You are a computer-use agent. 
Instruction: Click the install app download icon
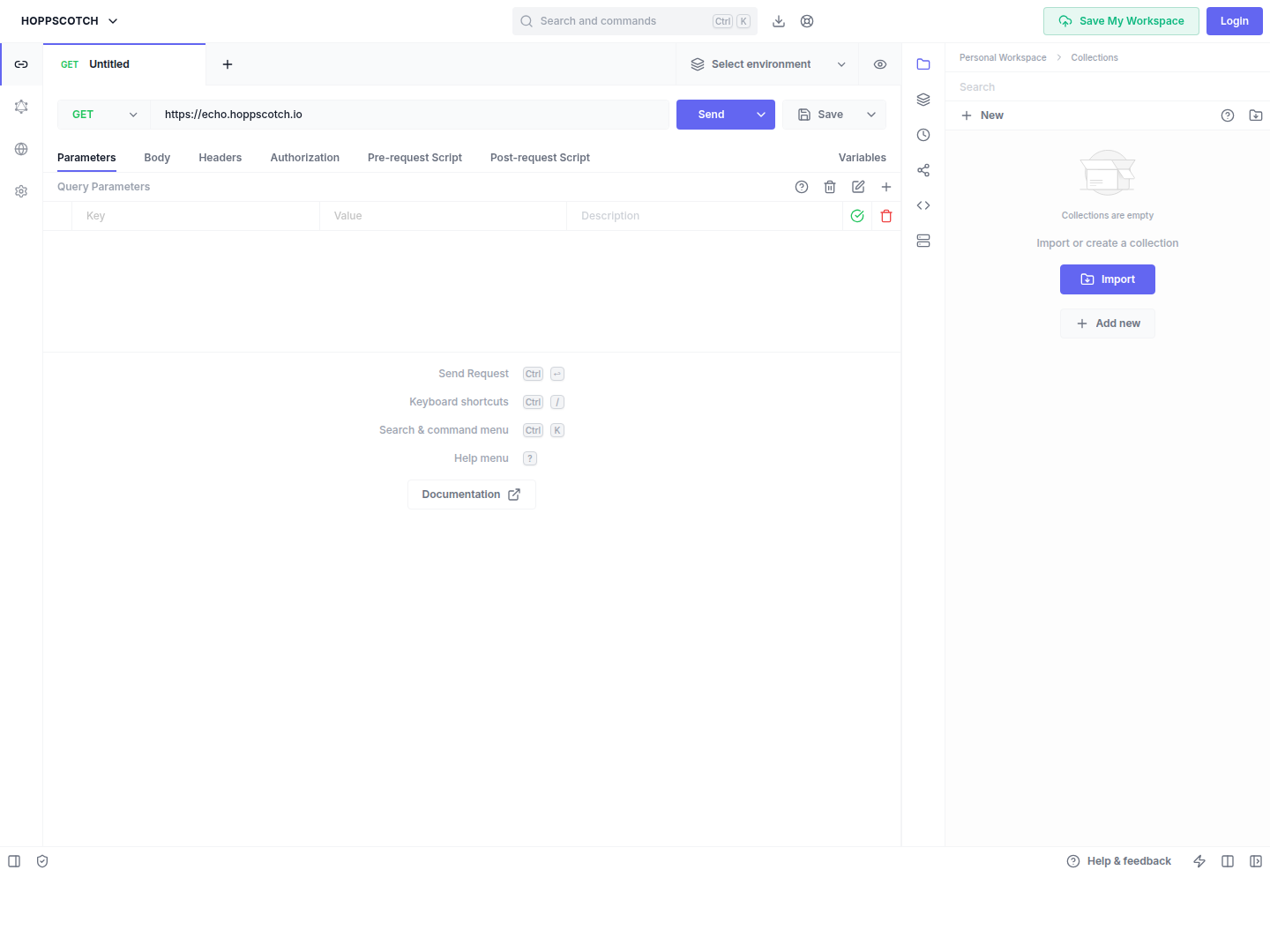click(x=779, y=21)
